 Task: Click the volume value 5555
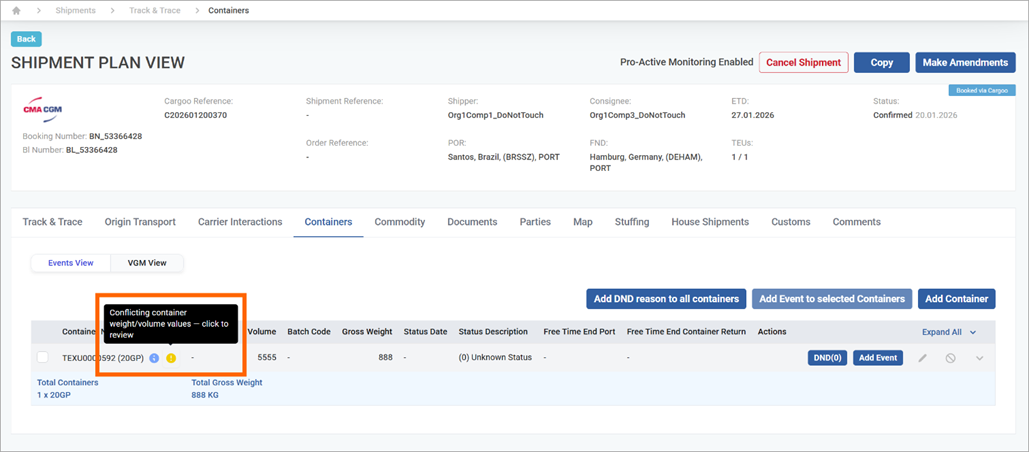[266, 358]
